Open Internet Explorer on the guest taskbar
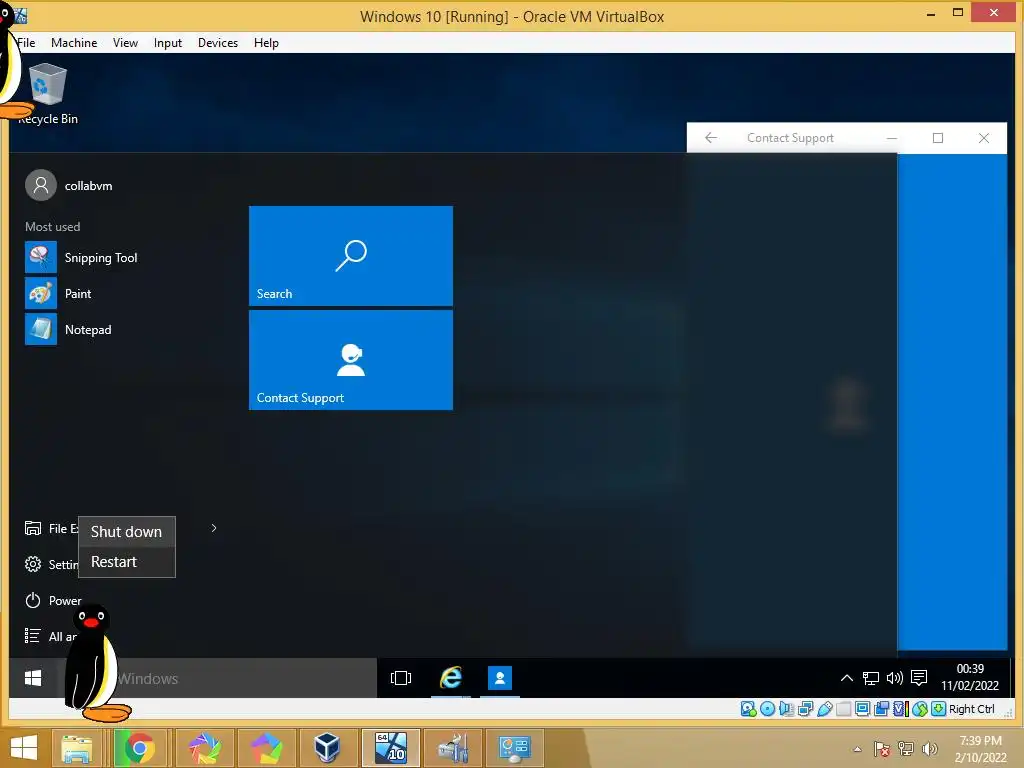This screenshot has width=1024, height=768. pyautogui.click(x=451, y=678)
